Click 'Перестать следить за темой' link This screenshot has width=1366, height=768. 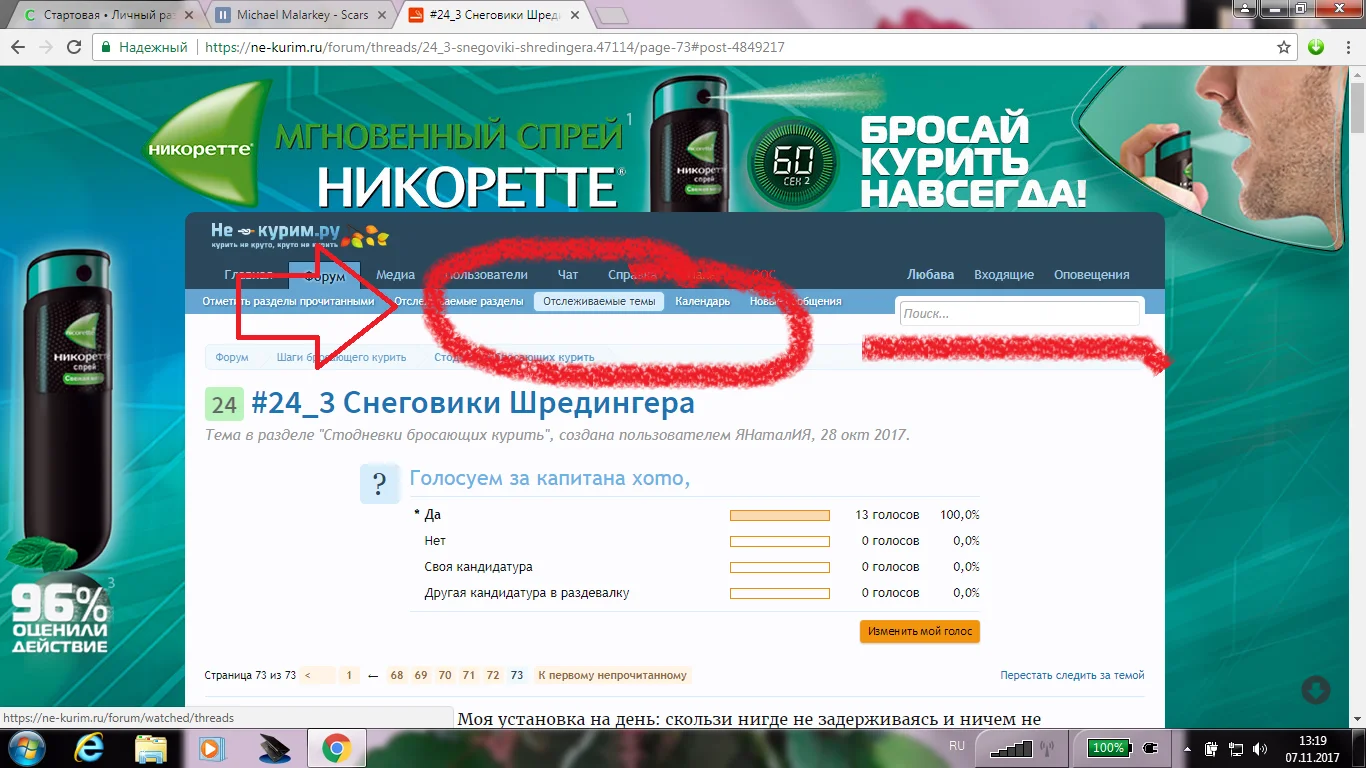pyautogui.click(x=1071, y=675)
